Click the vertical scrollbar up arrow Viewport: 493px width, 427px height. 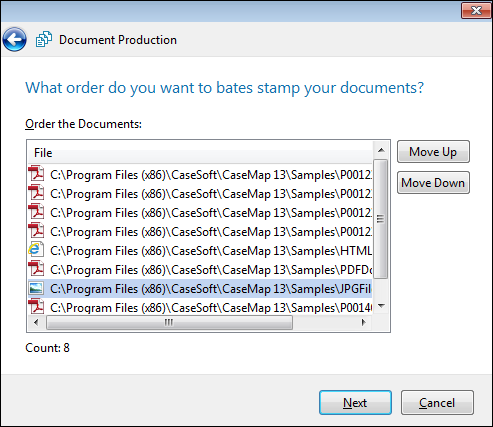tap(381, 150)
